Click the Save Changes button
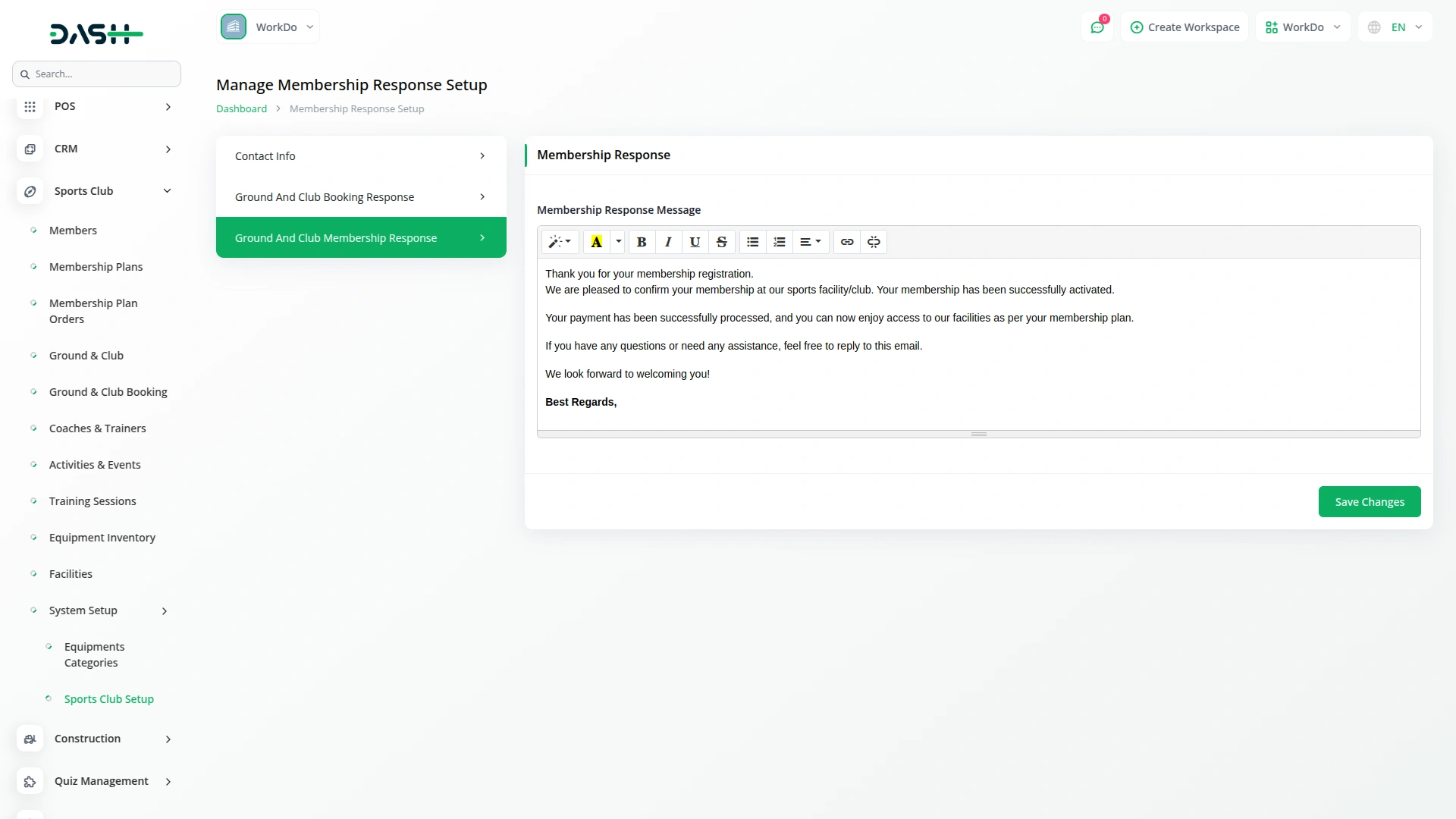This screenshot has width=1456, height=819. (x=1369, y=502)
